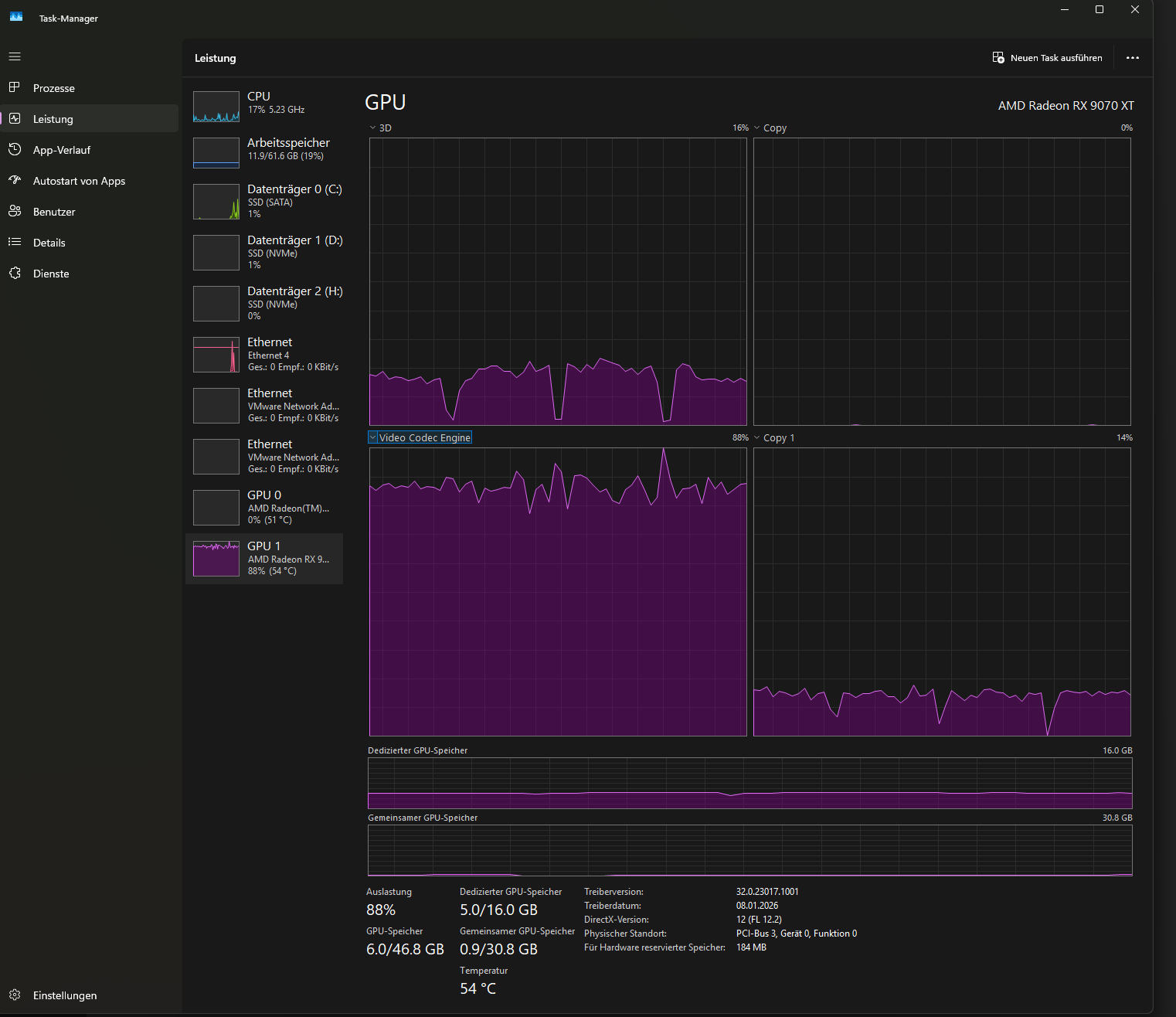The height and width of the screenshot is (1017, 1176).
Task: Open the hamburger navigation menu
Action: pos(15,56)
